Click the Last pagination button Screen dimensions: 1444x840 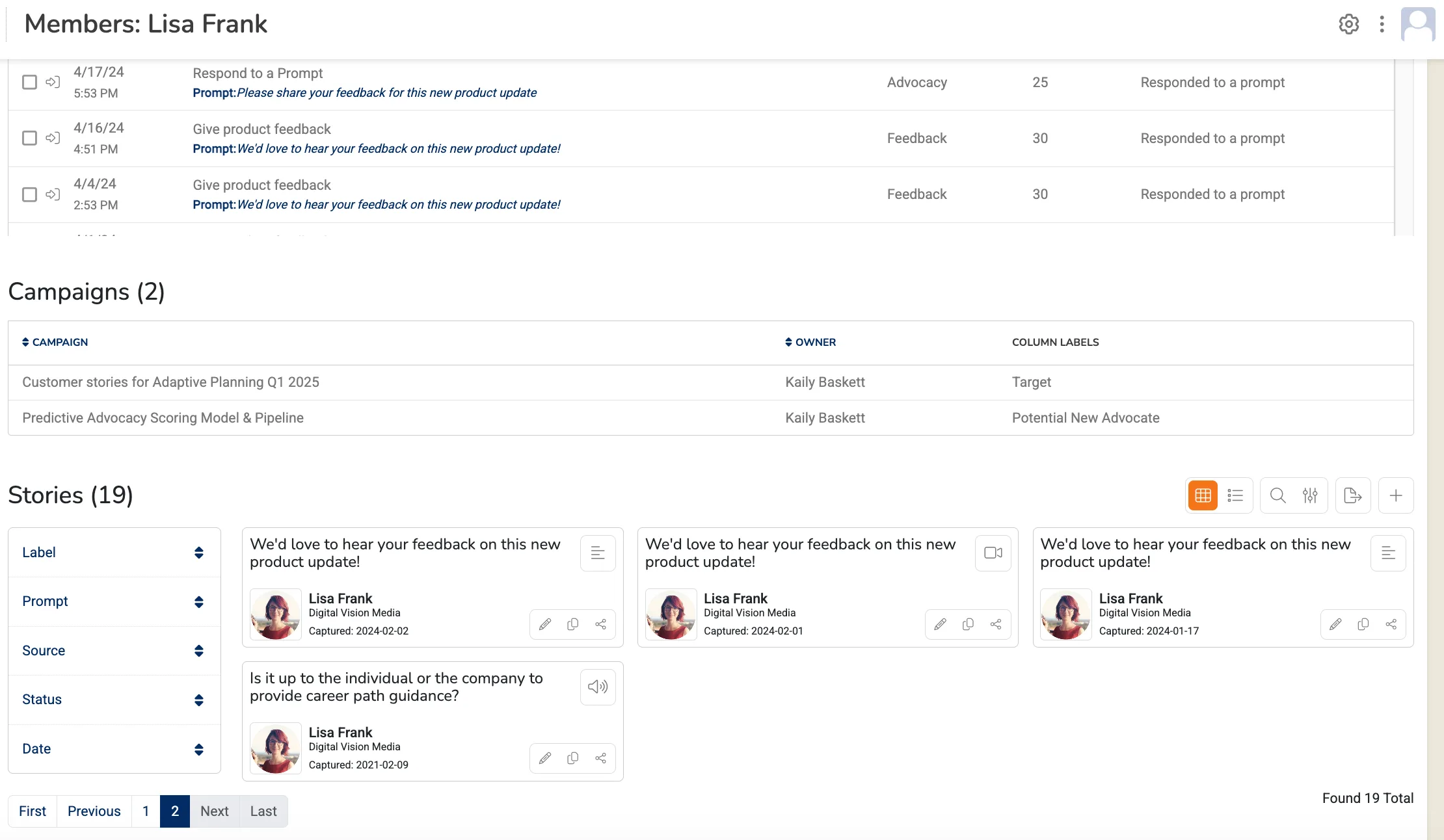click(263, 811)
